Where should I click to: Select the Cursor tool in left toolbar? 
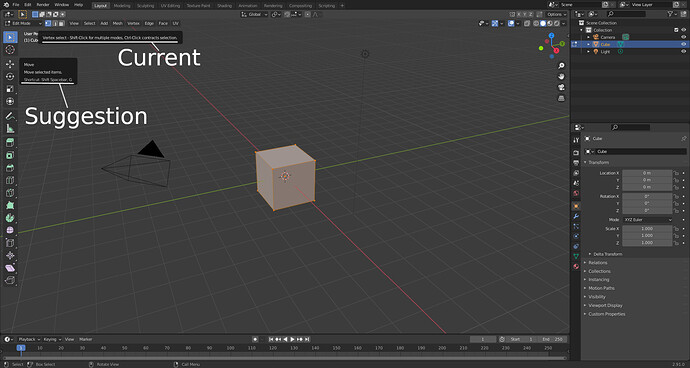[10, 50]
